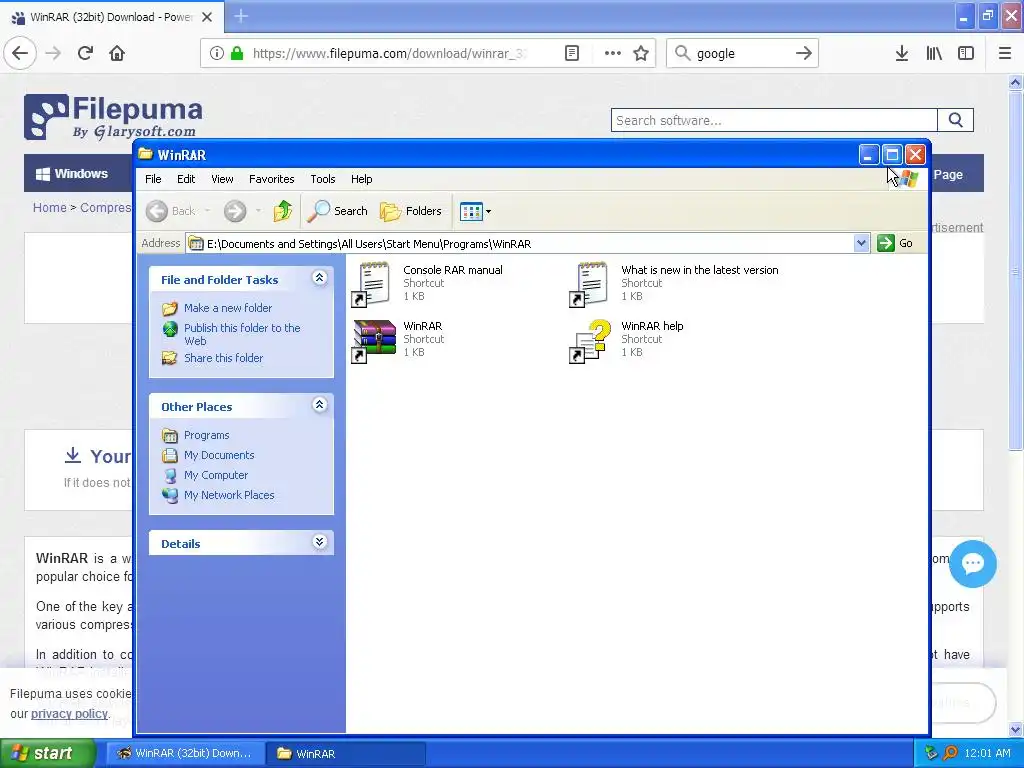The height and width of the screenshot is (768, 1024).
Task: Click the Go button beside address bar
Action: [x=895, y=243]
